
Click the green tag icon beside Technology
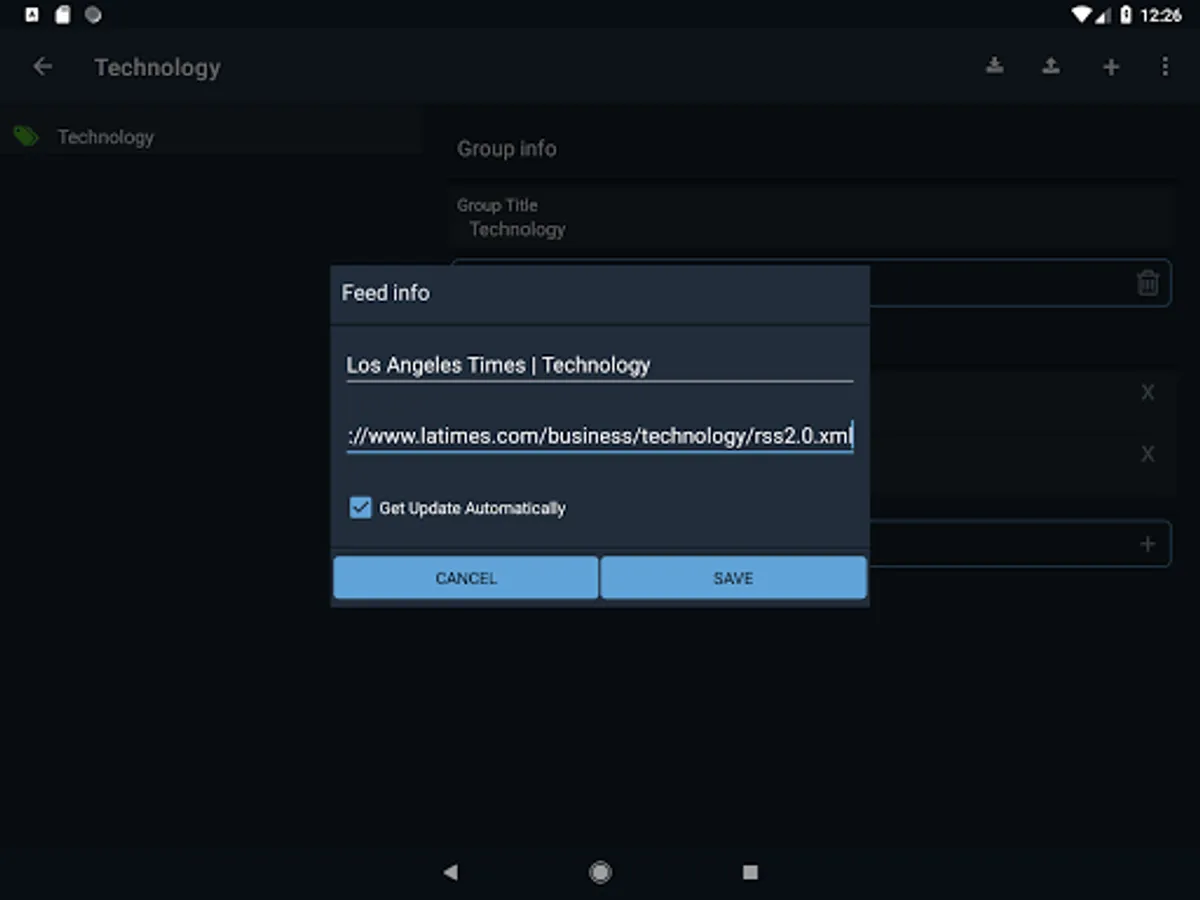coord(26,137)
